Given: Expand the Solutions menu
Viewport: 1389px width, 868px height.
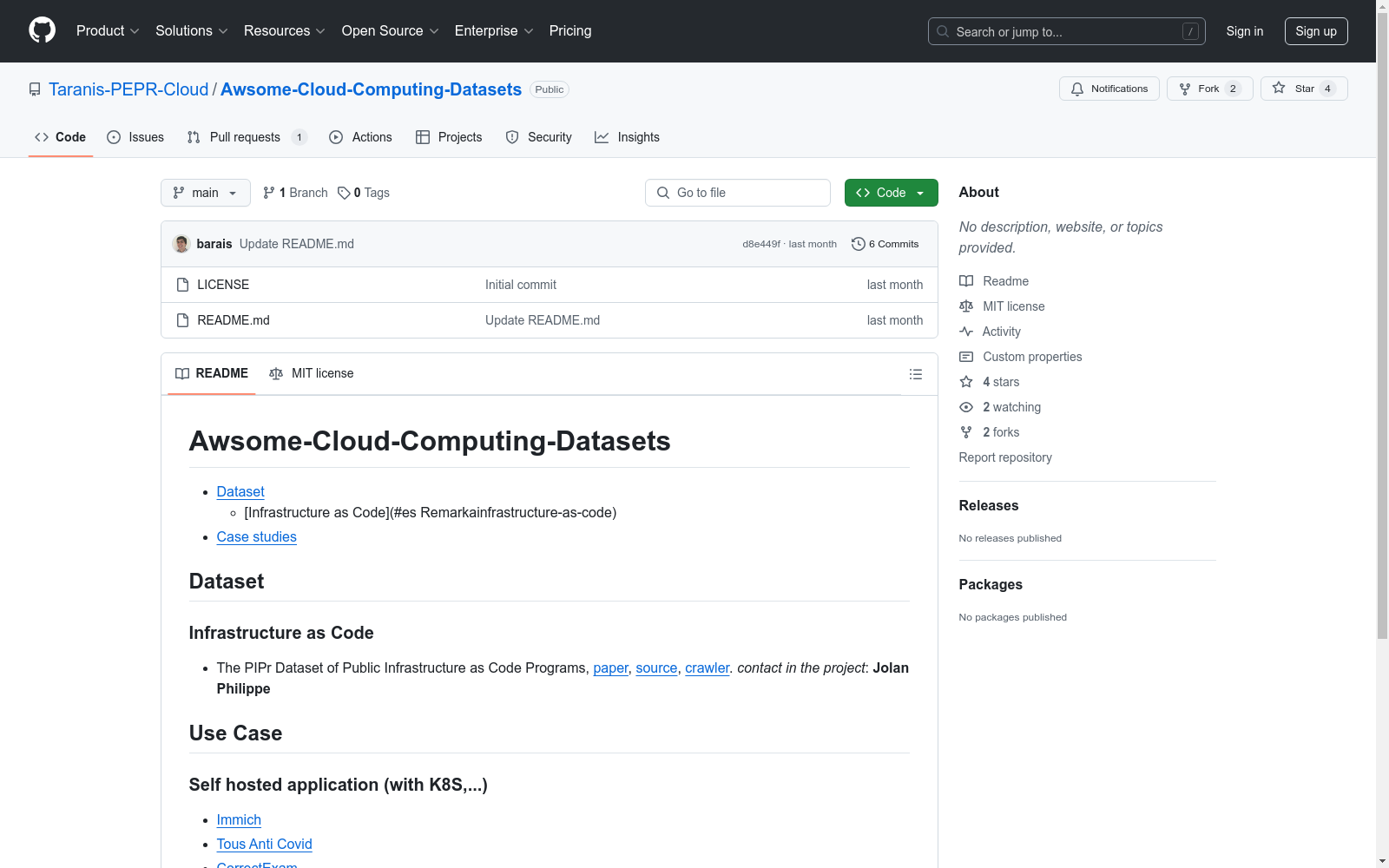Looking at the screenshot, I should (x=192, y=31).
